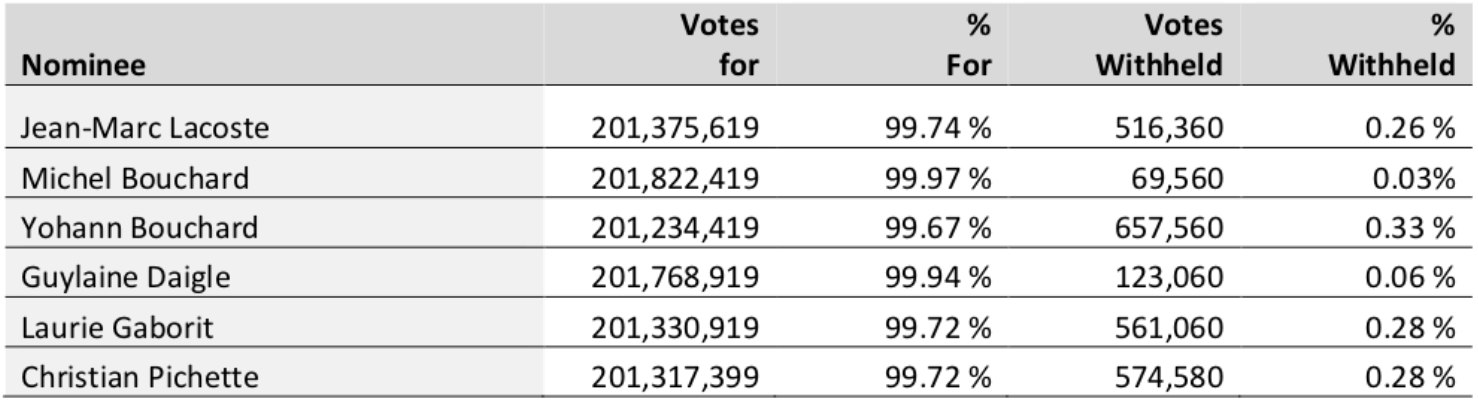The height and width of the screenshot is (406, 1478).
Task: Click the % Withheld column header
Action: click(1391, 44)
